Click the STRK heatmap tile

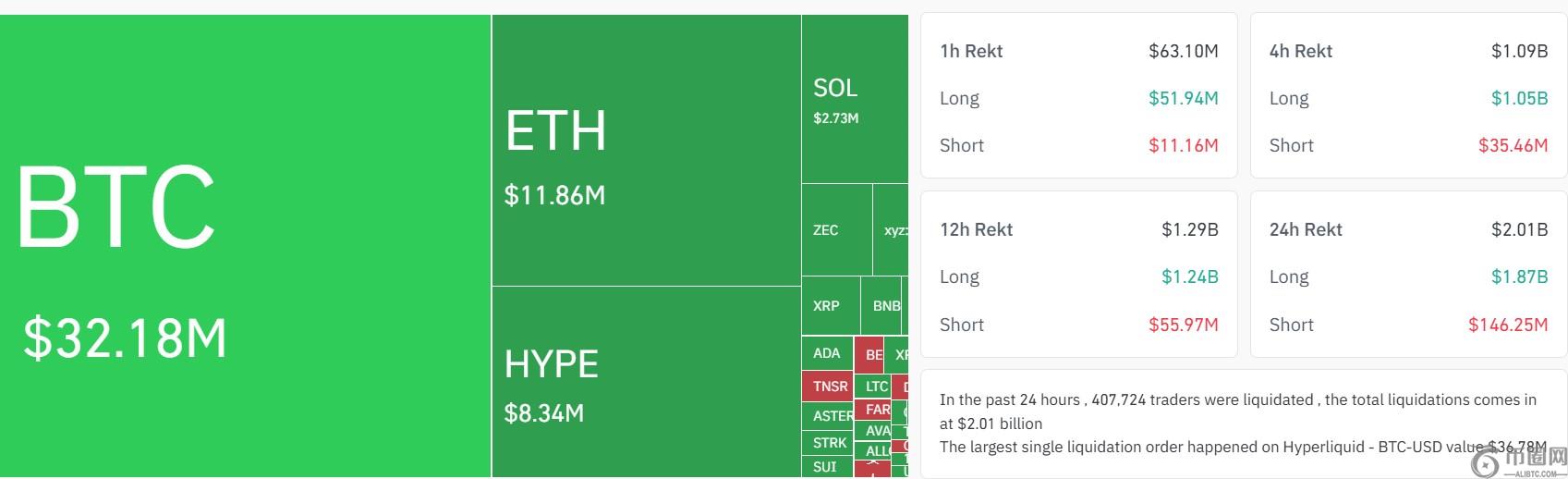coord(829,443)
